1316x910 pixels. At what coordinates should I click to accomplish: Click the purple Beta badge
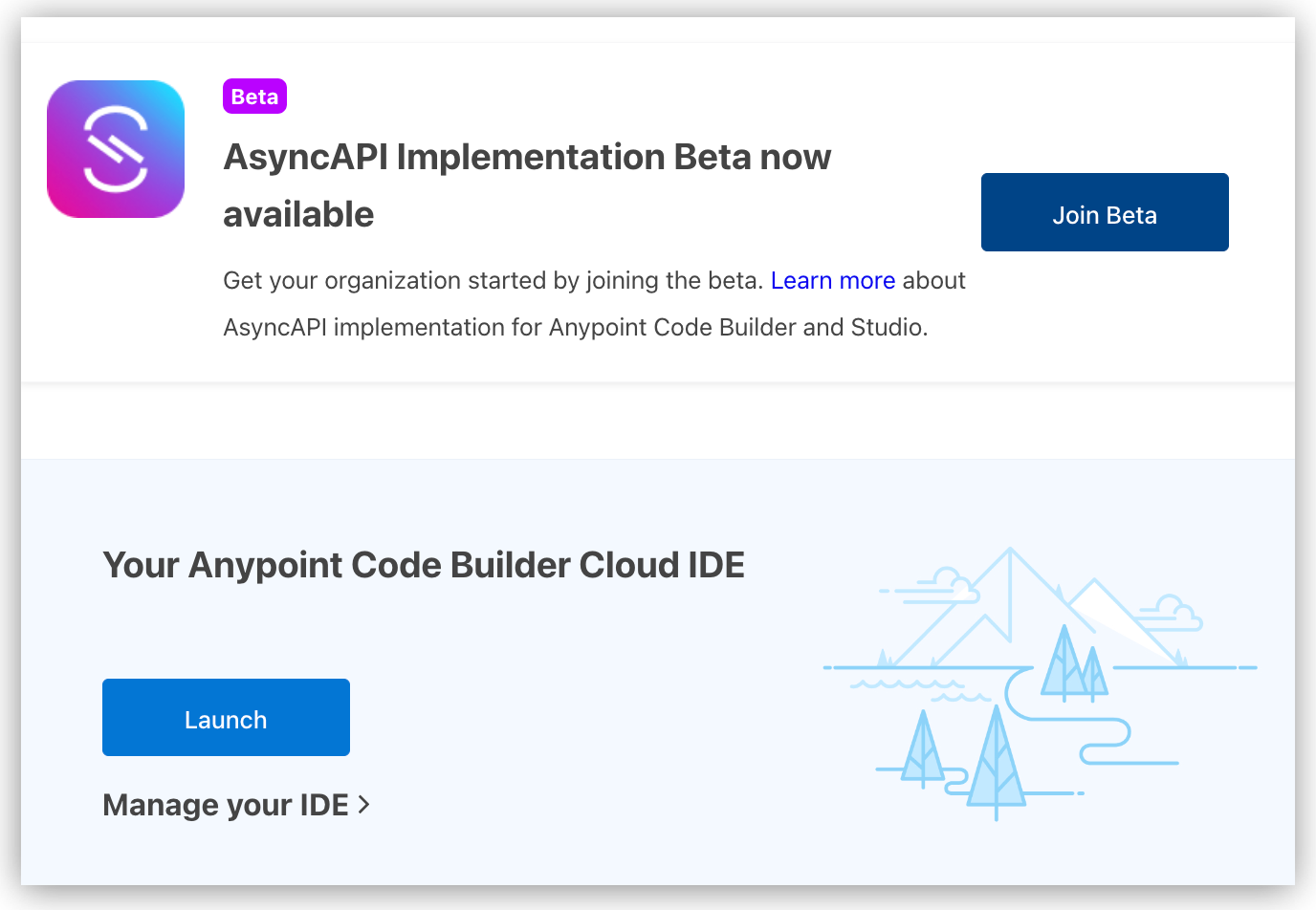[x=254, y=97]
